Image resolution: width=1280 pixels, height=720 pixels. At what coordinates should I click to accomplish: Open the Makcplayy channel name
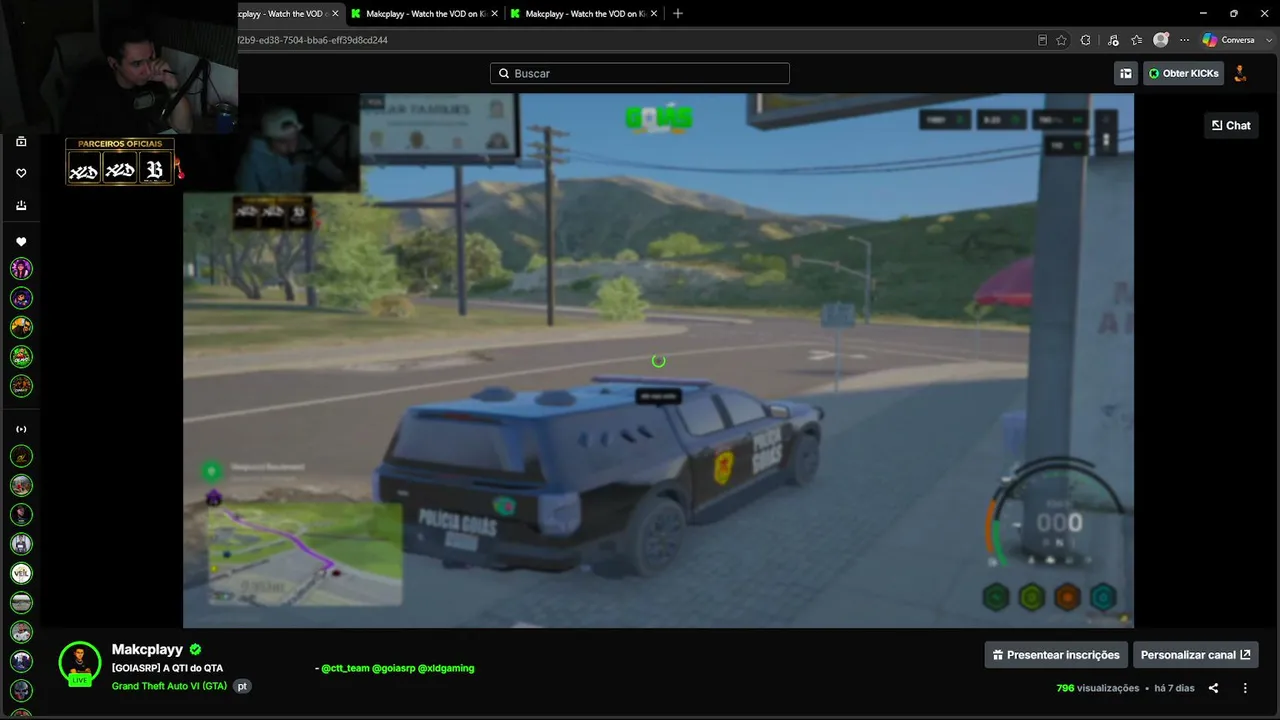pyautogui.click(x=148, y=649)
